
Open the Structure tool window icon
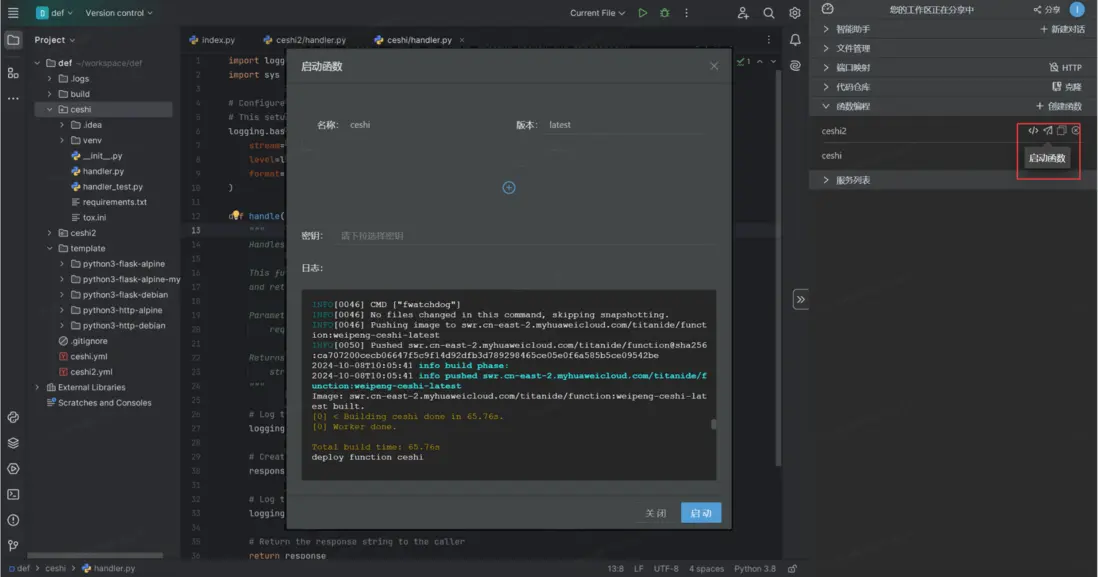tap(13, 73)
